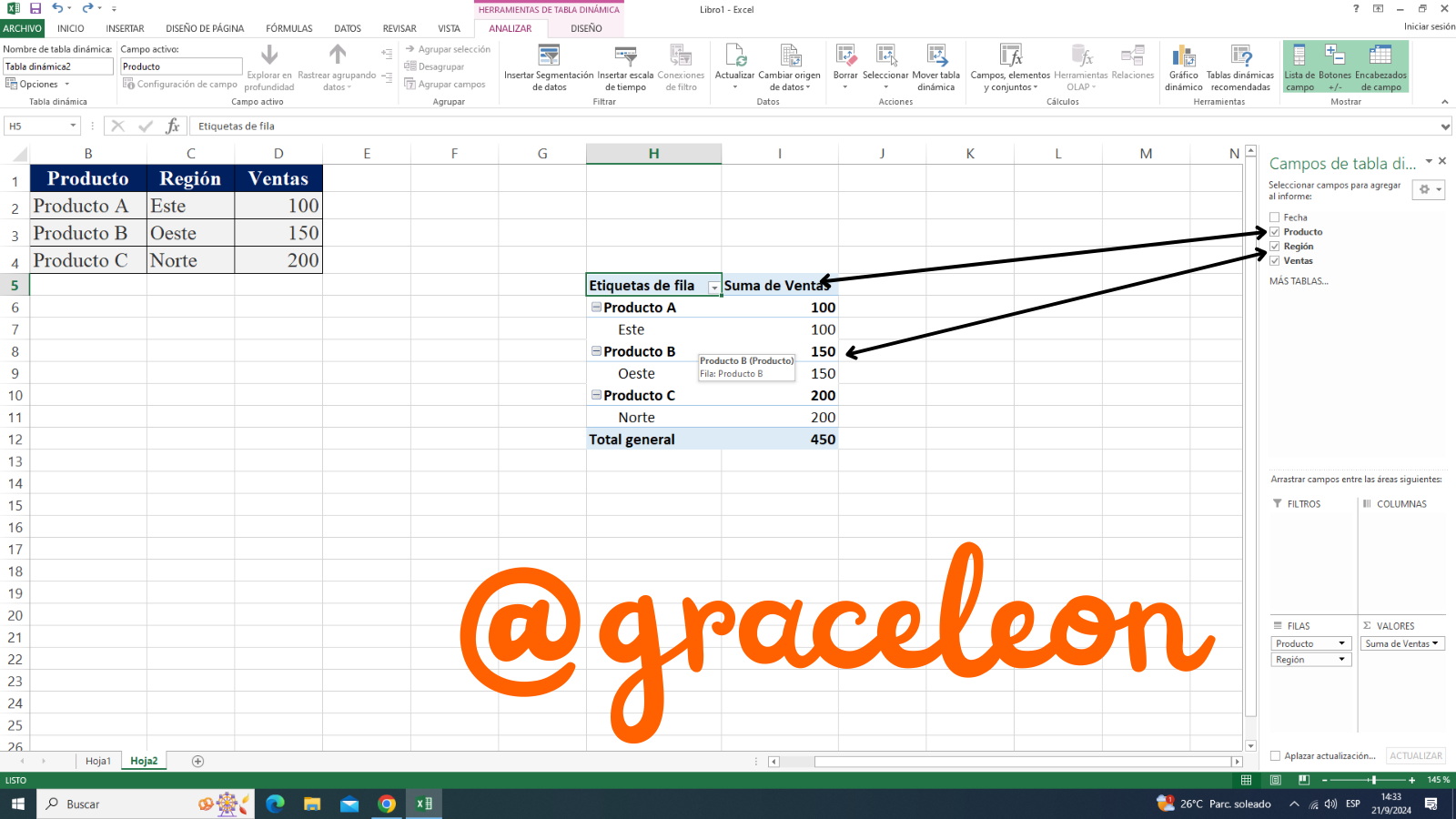Open the Suma de Ventas dropdown in Valores
This screenshot has height=819, width=1456.
(x=1436, y=643)
